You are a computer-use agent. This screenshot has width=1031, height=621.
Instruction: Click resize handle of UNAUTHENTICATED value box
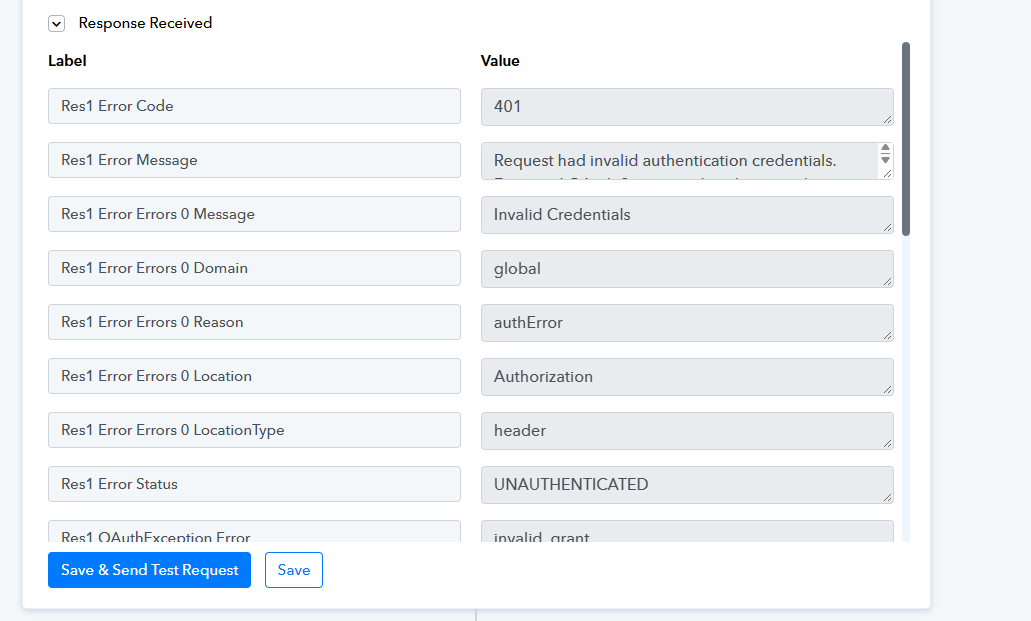point(888,497)
